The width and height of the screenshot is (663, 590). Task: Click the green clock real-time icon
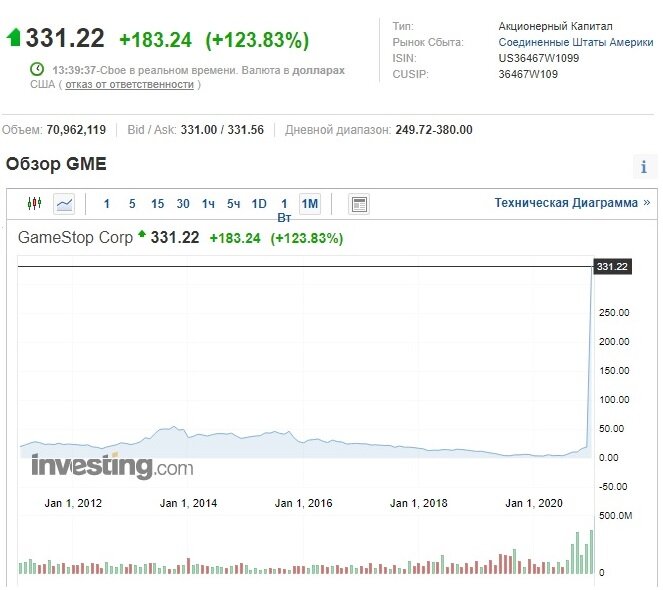click(37, 70)
